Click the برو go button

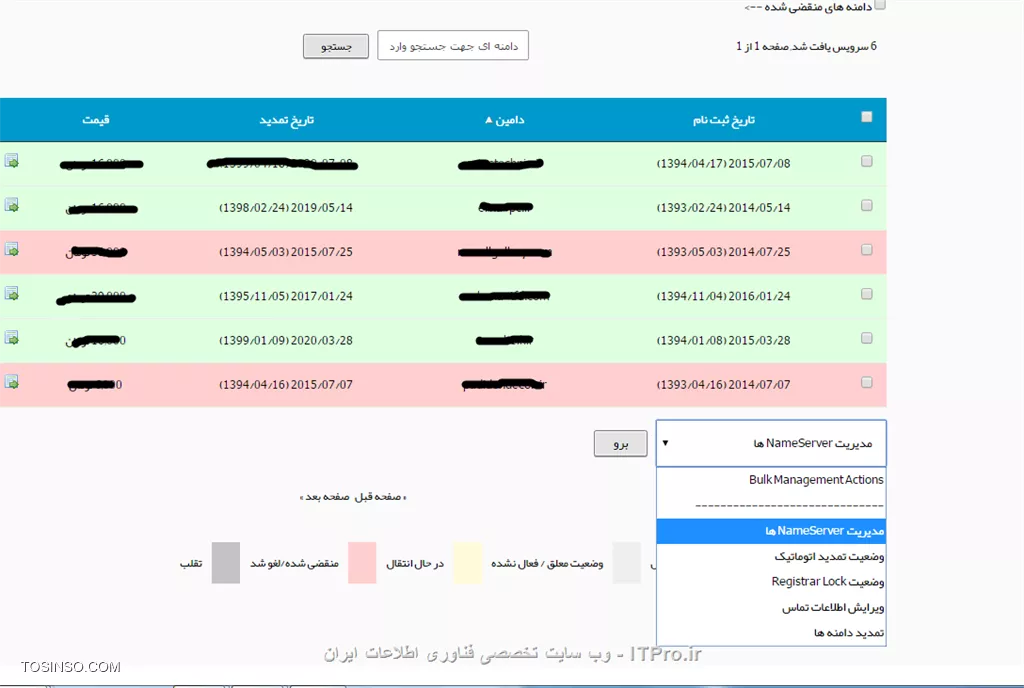point(620,444)
